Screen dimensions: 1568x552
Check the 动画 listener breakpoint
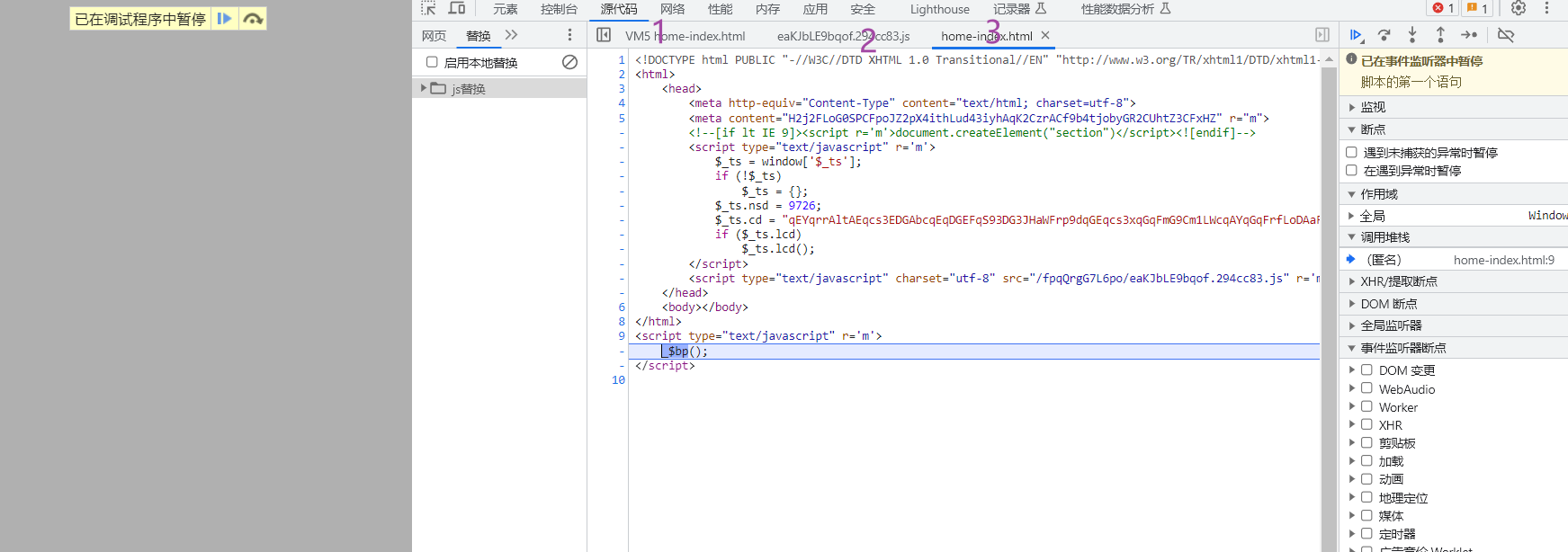(1366, 478)
